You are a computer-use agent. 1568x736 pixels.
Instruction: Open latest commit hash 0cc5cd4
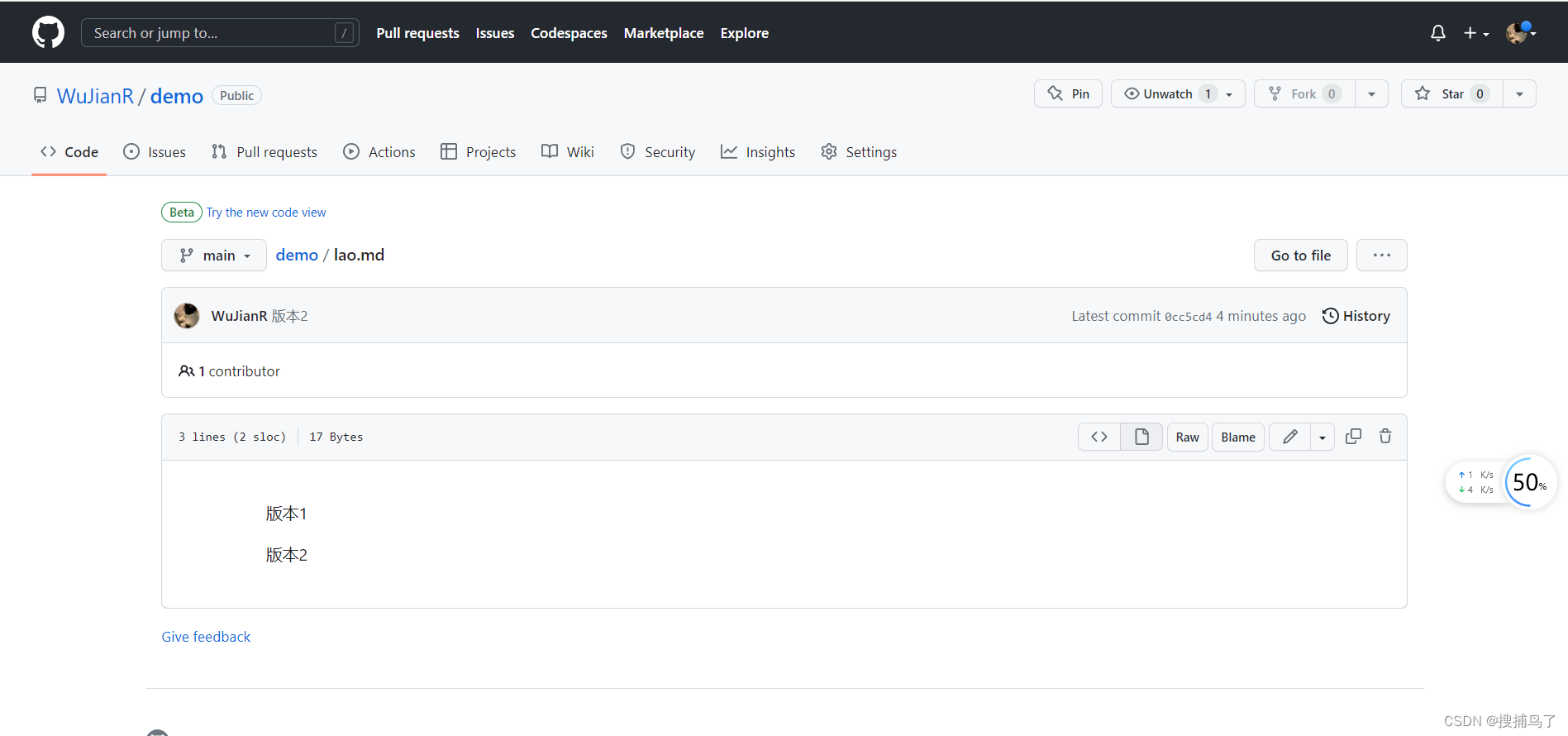[x=1189, y=317]
